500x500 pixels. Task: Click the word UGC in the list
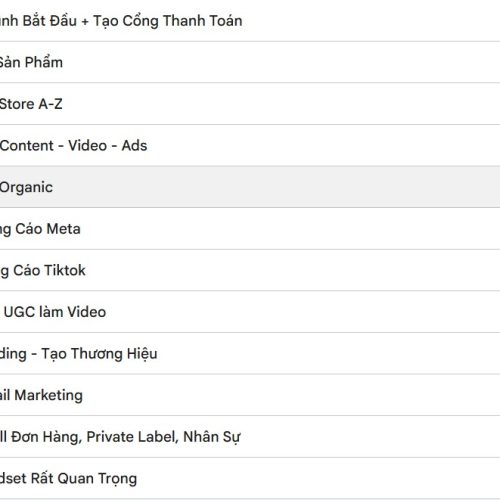19,312
